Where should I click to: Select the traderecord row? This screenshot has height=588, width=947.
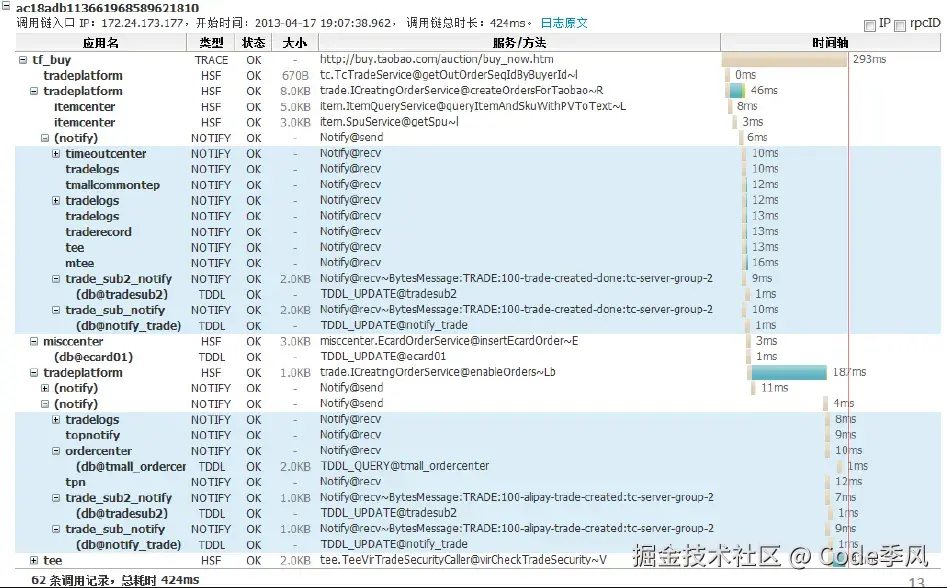point(478,232)
